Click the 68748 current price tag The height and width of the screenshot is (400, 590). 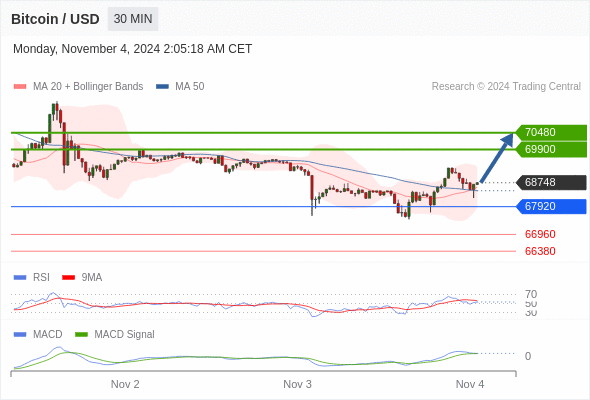point(551,183)
